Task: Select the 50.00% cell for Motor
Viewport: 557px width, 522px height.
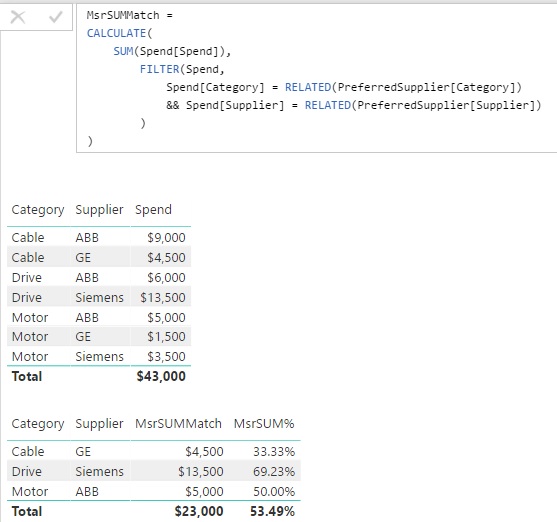Action: 274,491
